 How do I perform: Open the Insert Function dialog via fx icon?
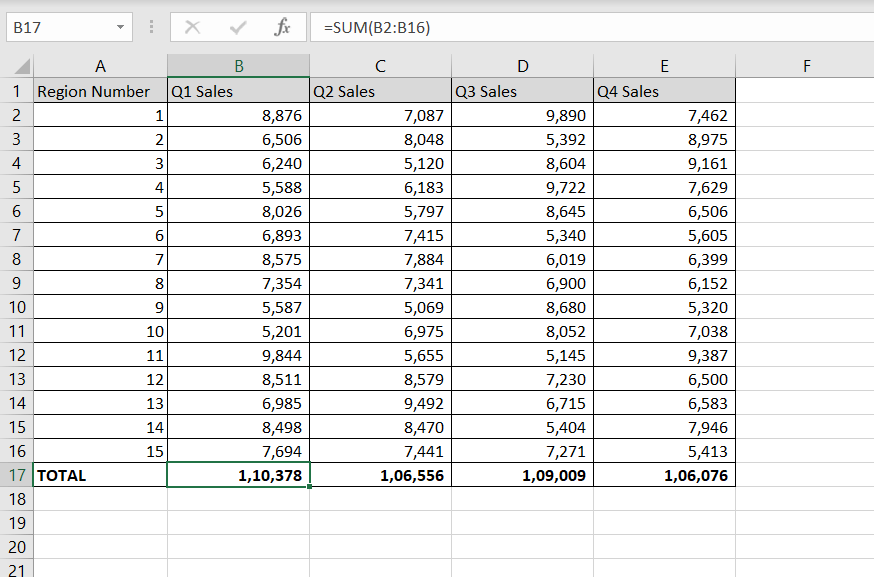coord(283,27)
